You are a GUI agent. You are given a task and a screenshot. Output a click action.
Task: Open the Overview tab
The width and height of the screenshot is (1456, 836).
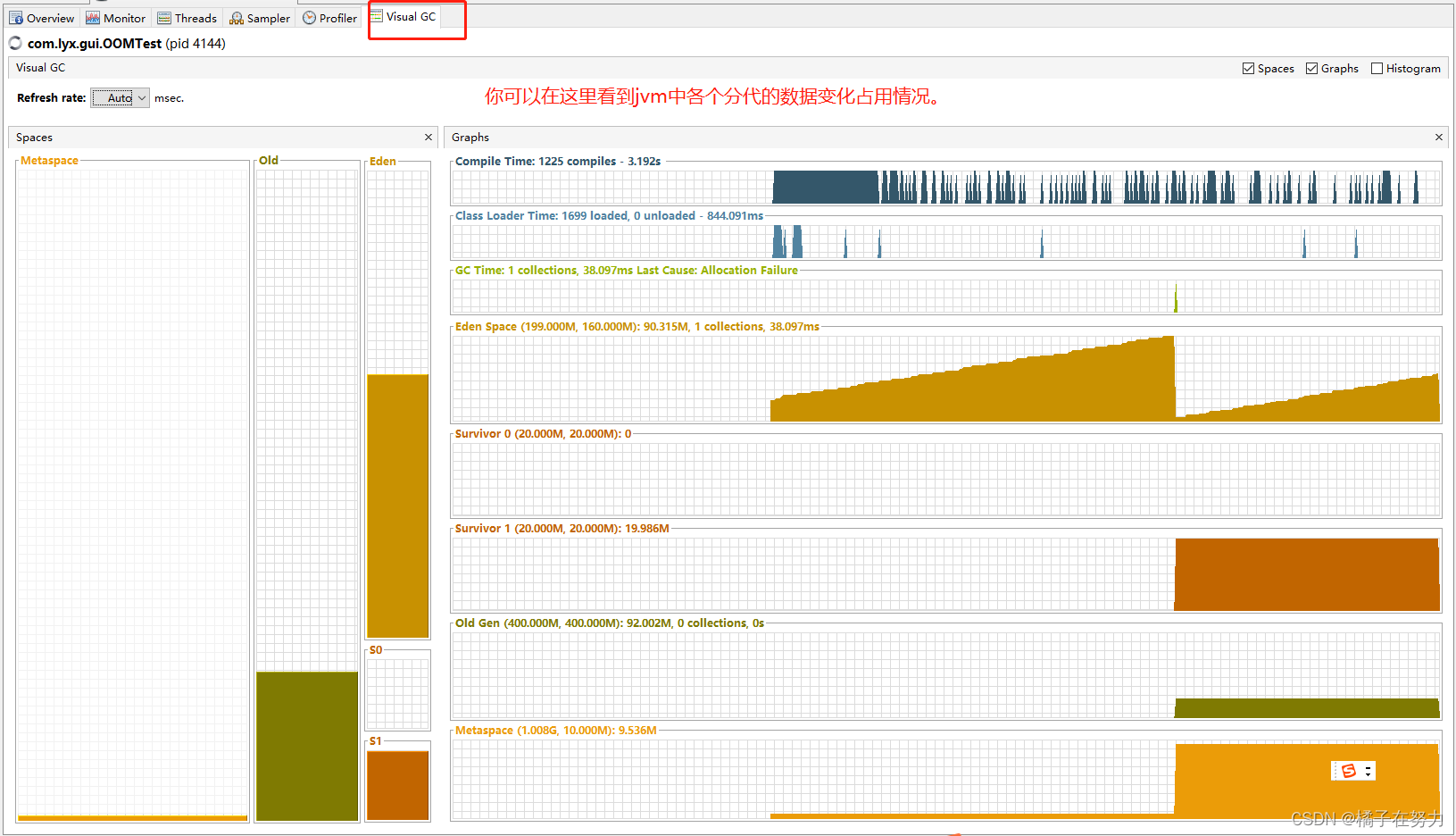click(42, 18)
